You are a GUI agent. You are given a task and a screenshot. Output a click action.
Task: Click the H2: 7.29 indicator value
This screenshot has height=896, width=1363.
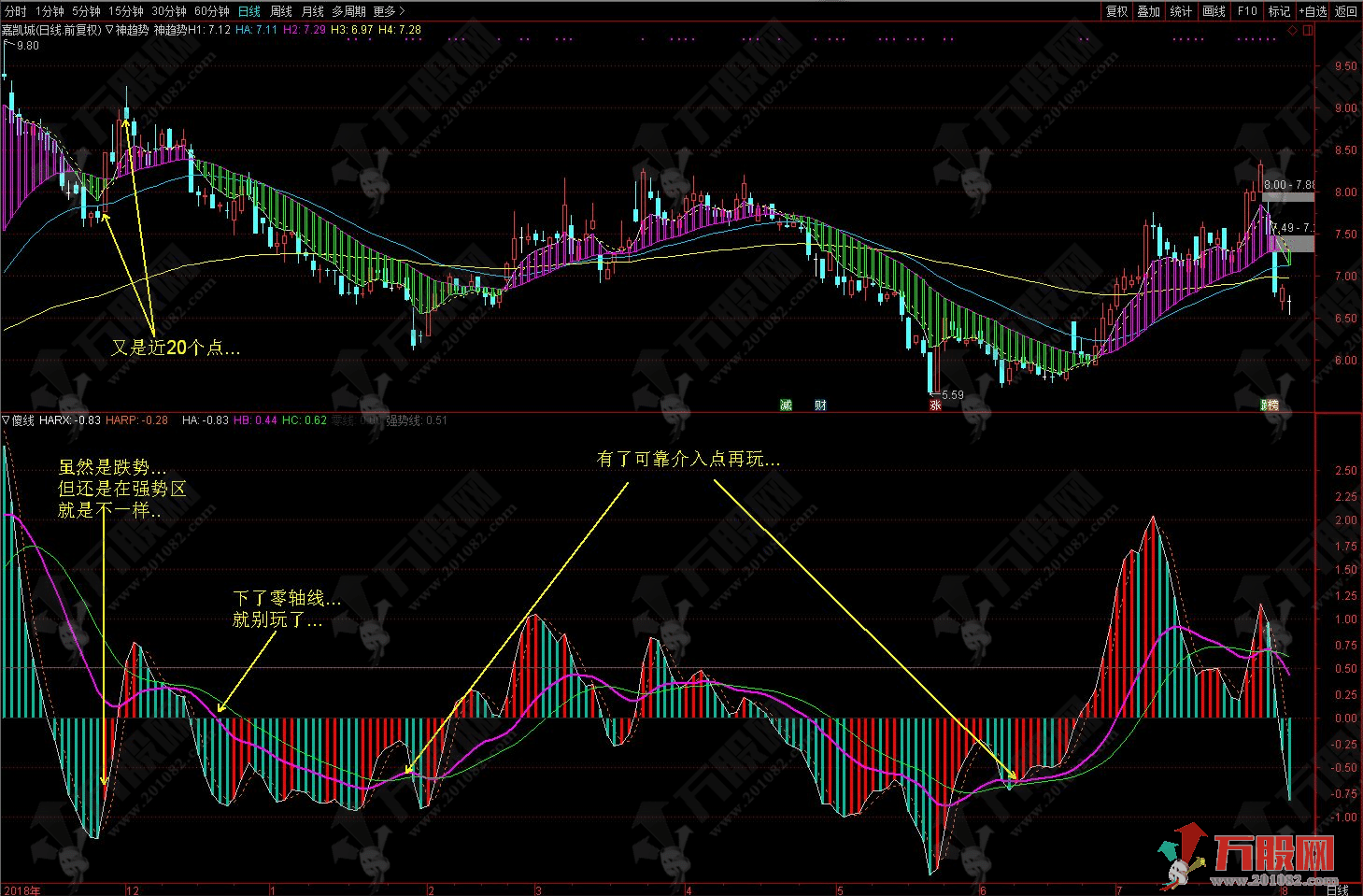[305, 30]
